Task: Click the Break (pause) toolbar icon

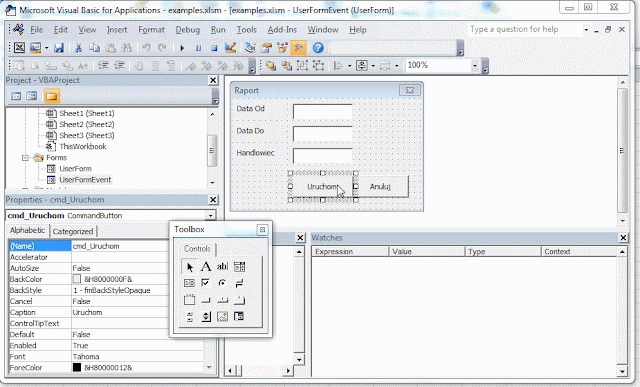Action: pos(198,48)
